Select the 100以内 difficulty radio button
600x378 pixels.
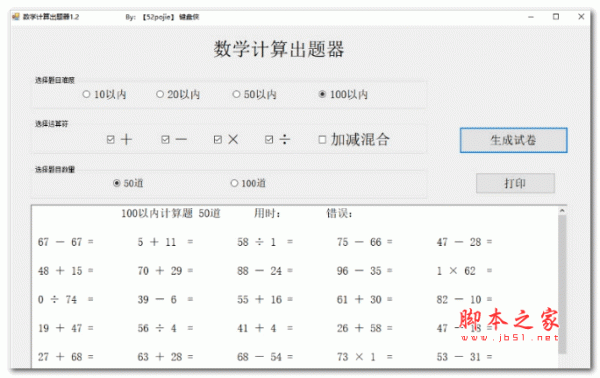tap(343, 94)
